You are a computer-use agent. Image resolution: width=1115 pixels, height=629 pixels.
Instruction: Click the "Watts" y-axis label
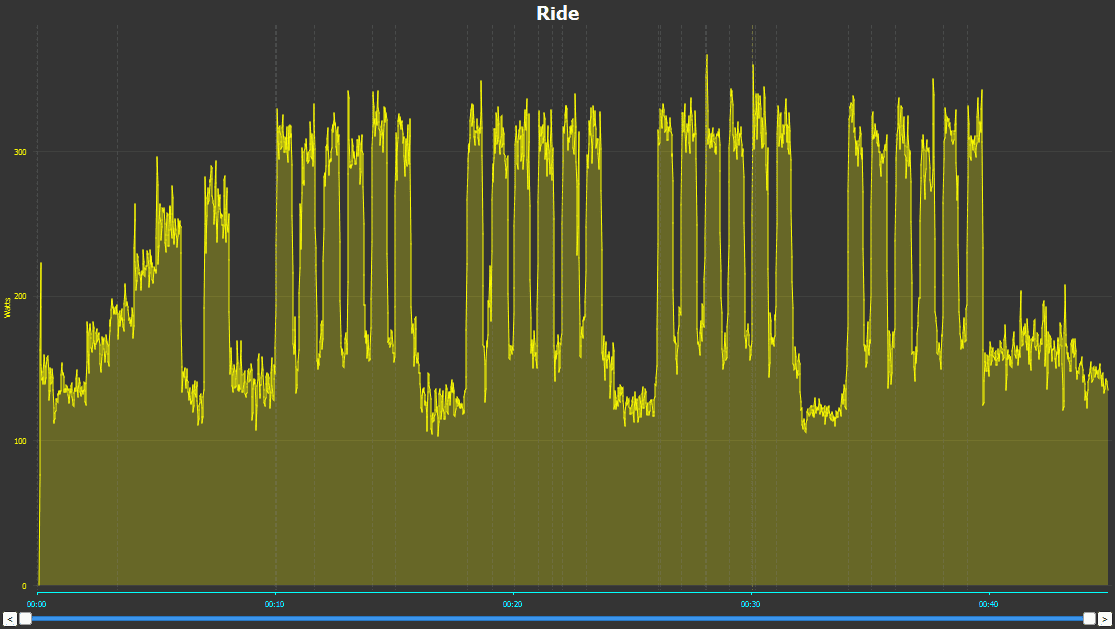[8, 307]
